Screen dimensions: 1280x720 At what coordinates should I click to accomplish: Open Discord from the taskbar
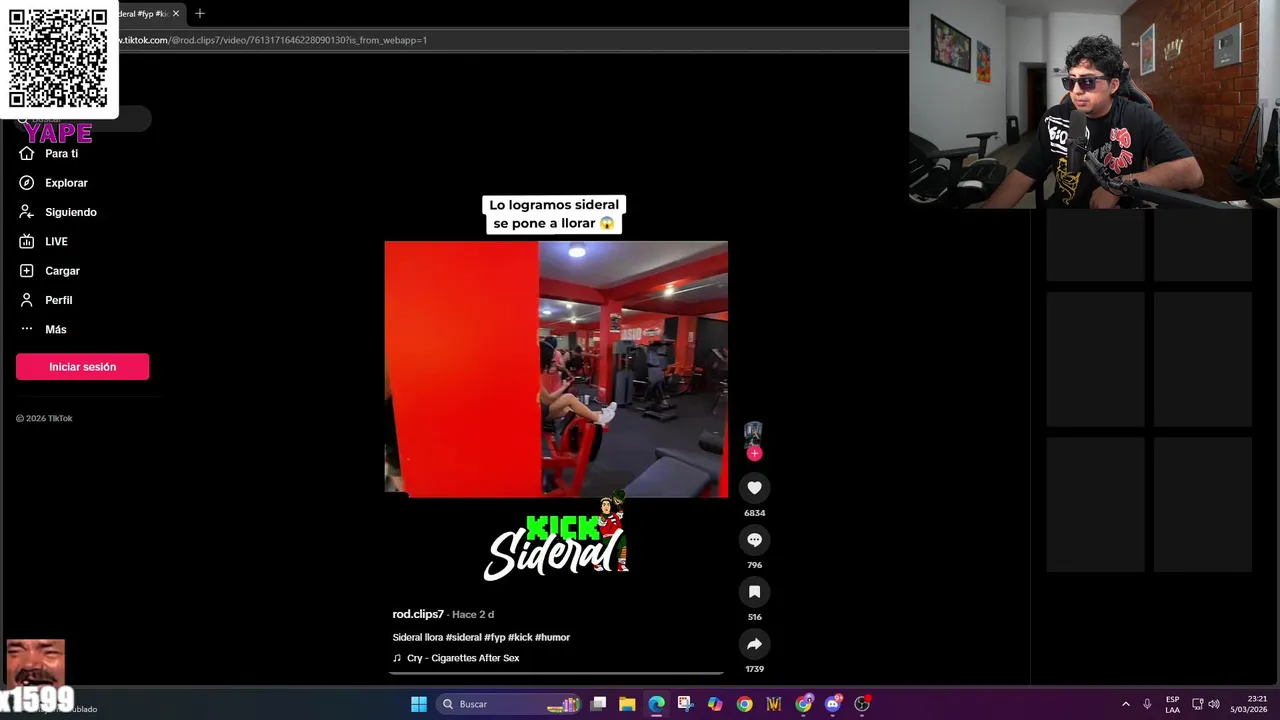point(833,704)
